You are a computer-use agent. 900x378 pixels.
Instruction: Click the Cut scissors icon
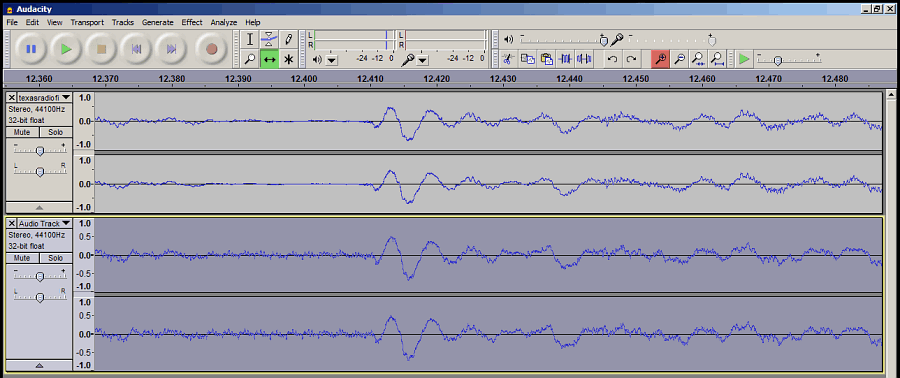pos(507,59)
